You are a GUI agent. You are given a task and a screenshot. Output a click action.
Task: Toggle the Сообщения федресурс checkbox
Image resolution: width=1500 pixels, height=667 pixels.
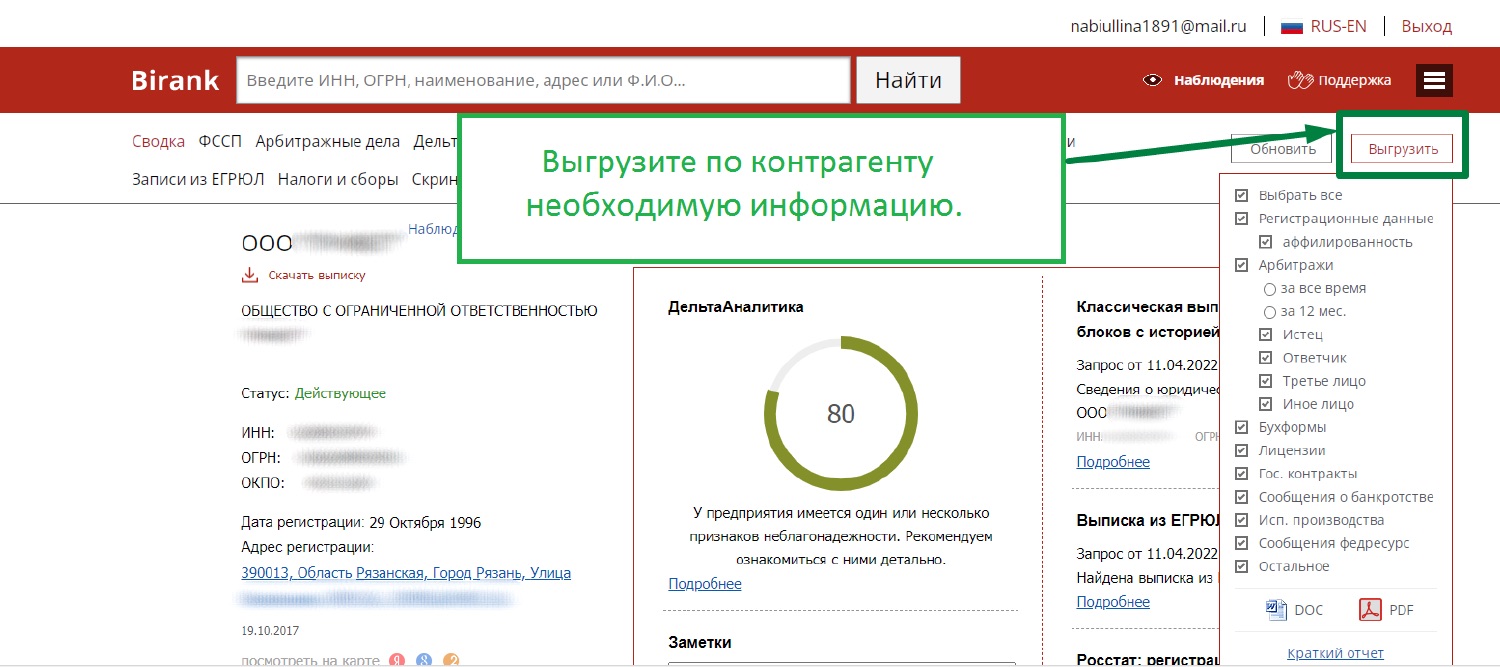(x=1242, y=543)
